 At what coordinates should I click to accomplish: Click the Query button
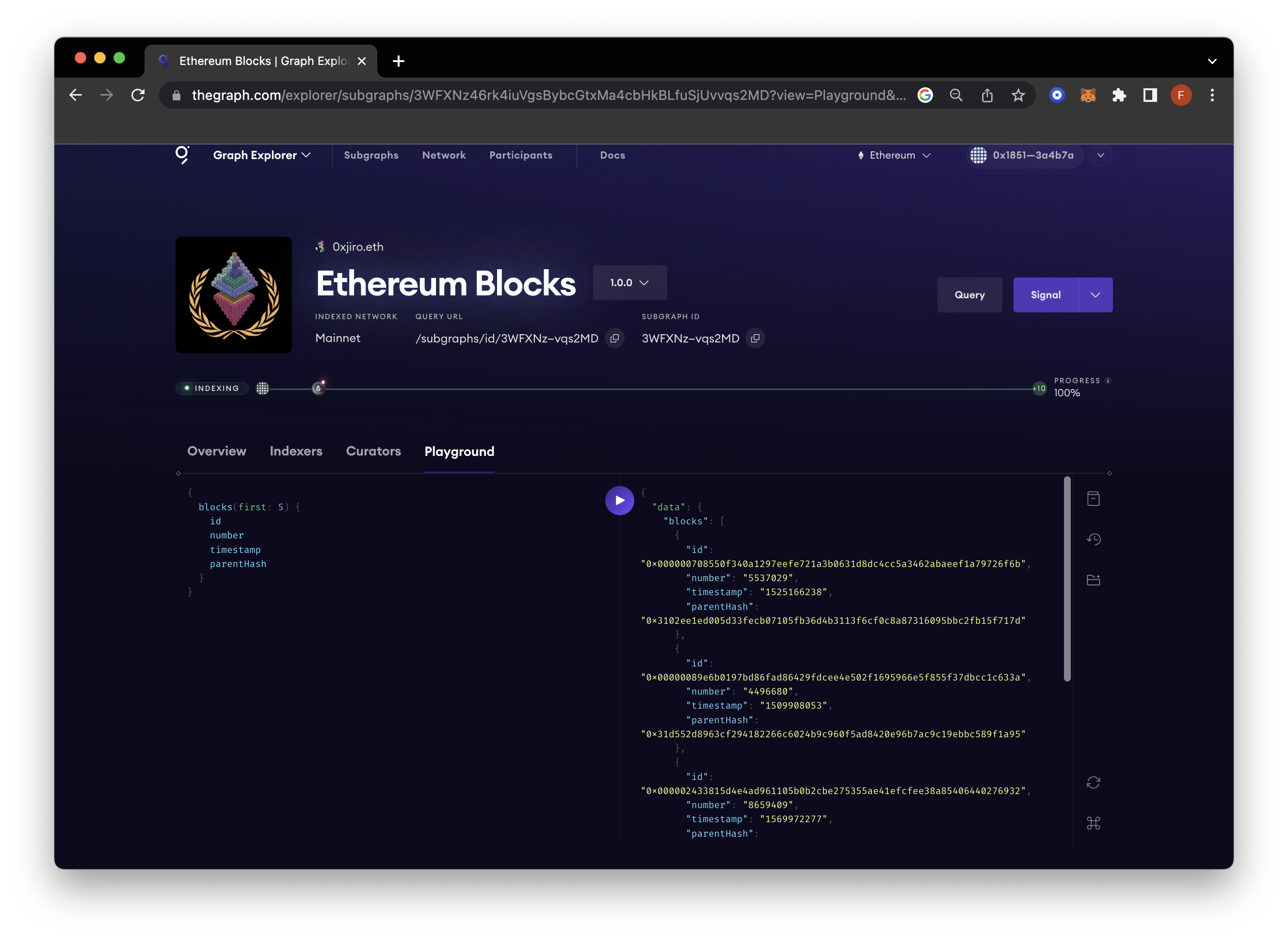969,295
